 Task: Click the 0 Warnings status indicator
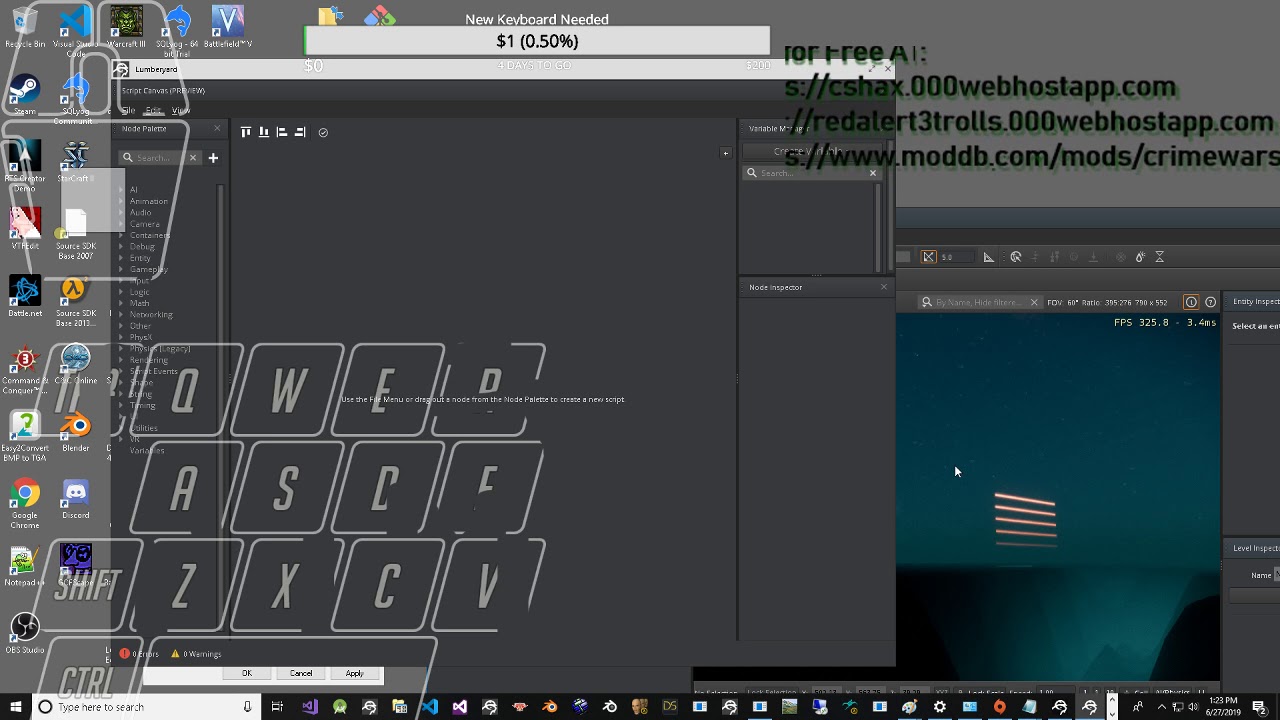197,654
